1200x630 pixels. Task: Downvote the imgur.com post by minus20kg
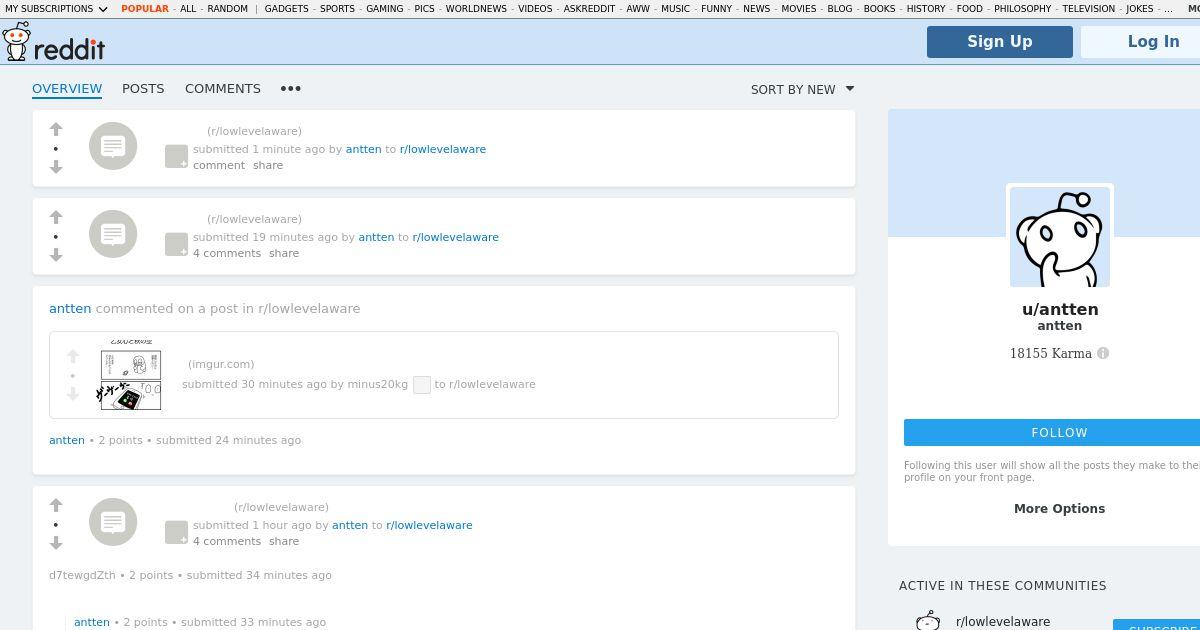click(x=73, y=394)
